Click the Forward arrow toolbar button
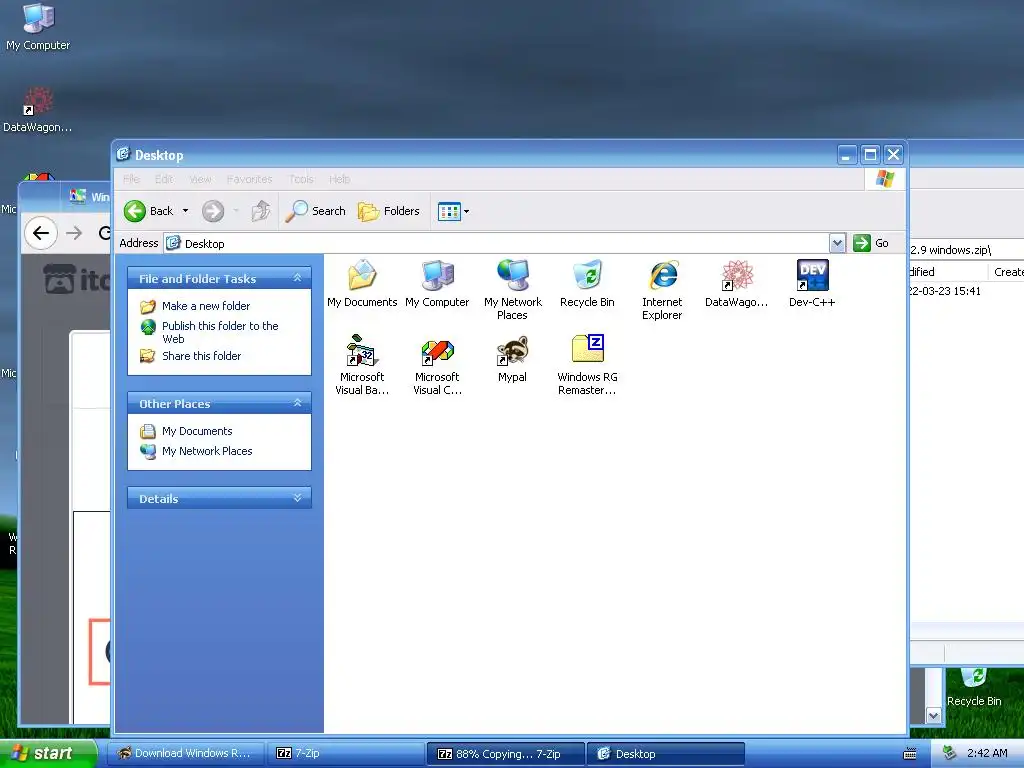 pyautogui.click(x=213, y=211)
